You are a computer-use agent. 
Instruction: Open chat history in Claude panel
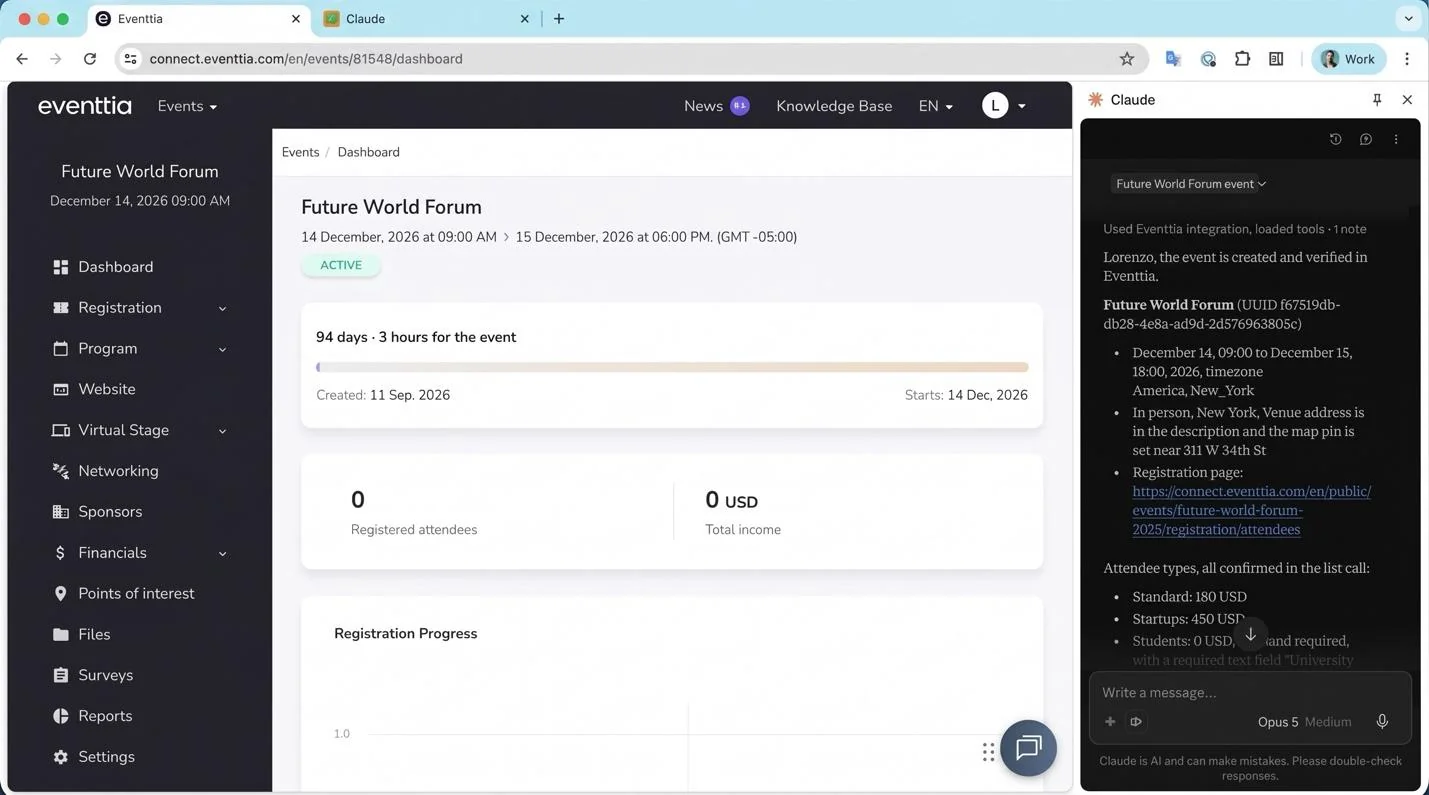pyautogui.click(x=1335, y=140)
